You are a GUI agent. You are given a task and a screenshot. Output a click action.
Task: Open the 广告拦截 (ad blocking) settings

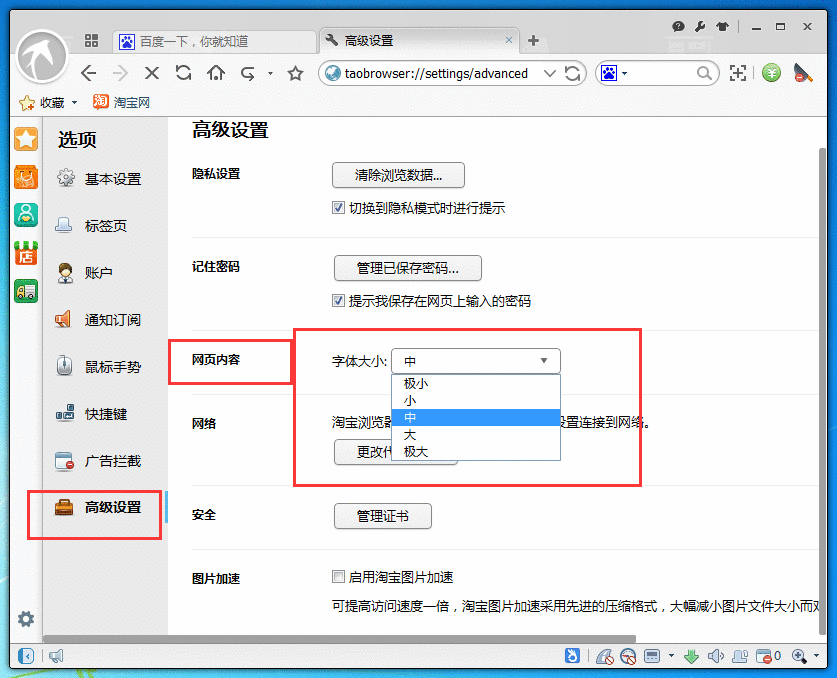pos(113,462)
